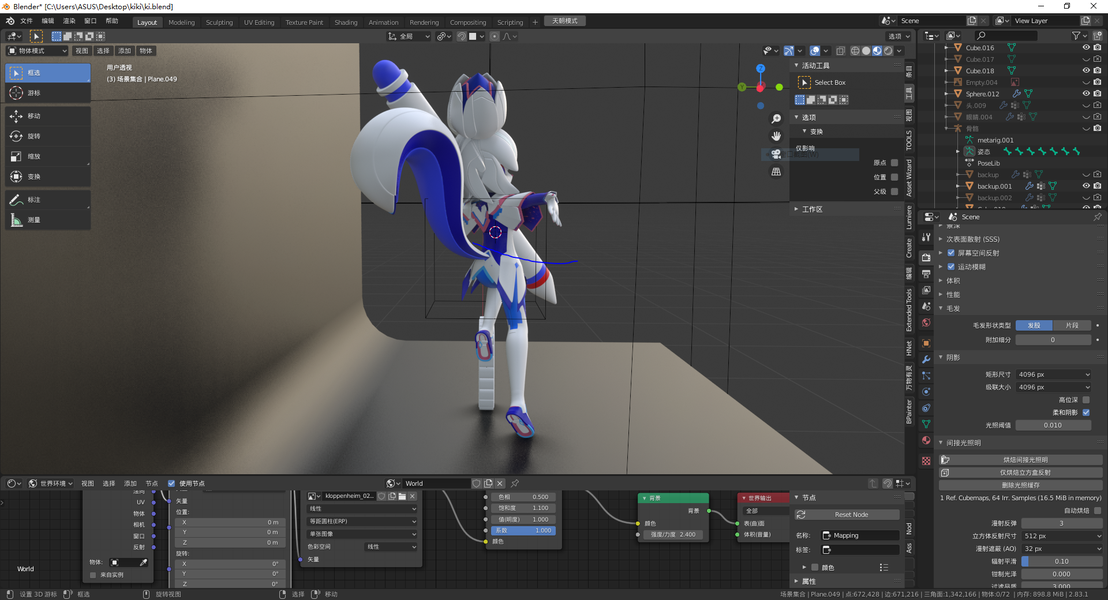Toggle 自动烘焙 (auto bake) checkbox
Image resolution: width=1108 pixels, height=600 pixels.
[1097, 510]
